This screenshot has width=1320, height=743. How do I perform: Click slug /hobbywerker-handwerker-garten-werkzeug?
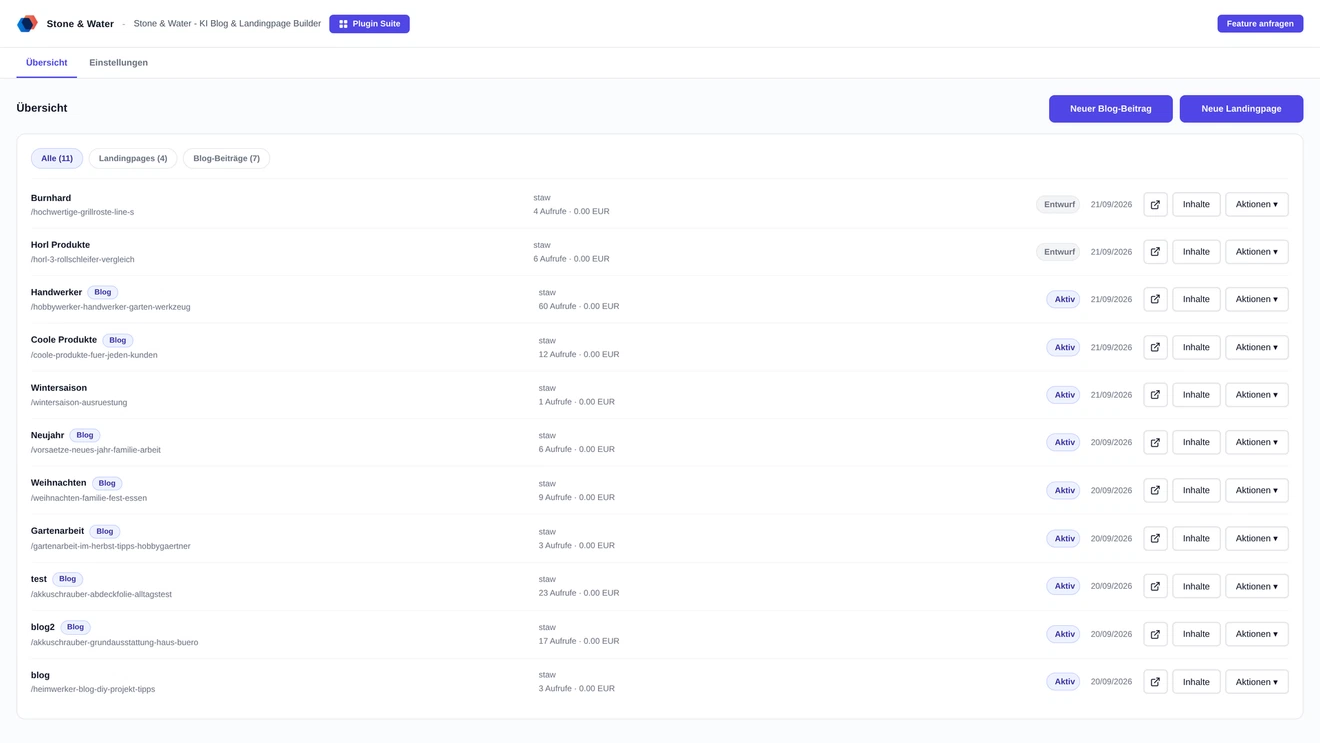[111, 307]
